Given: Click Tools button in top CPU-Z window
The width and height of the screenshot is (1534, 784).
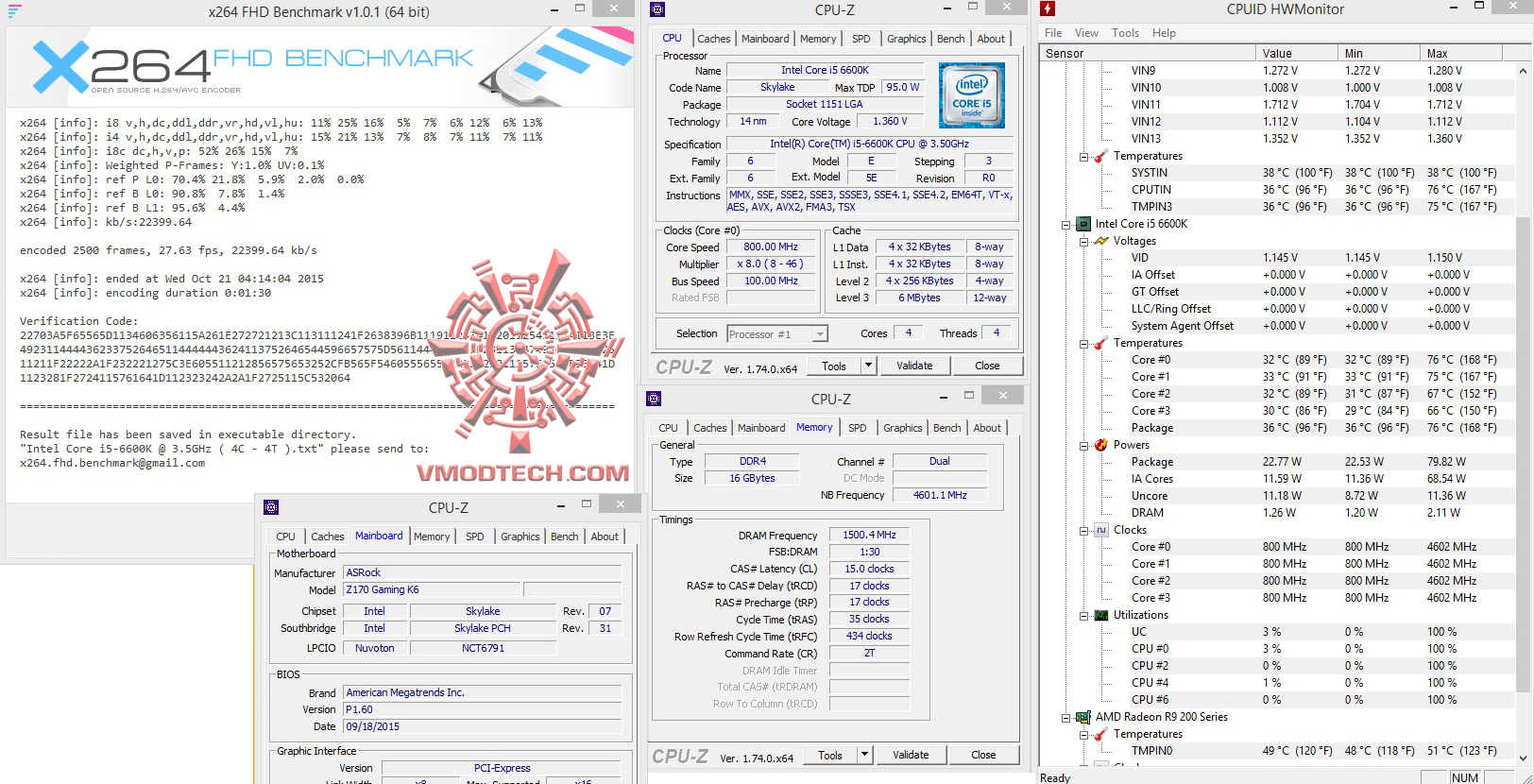Looking at the screenshot, I should pos(834,366).
